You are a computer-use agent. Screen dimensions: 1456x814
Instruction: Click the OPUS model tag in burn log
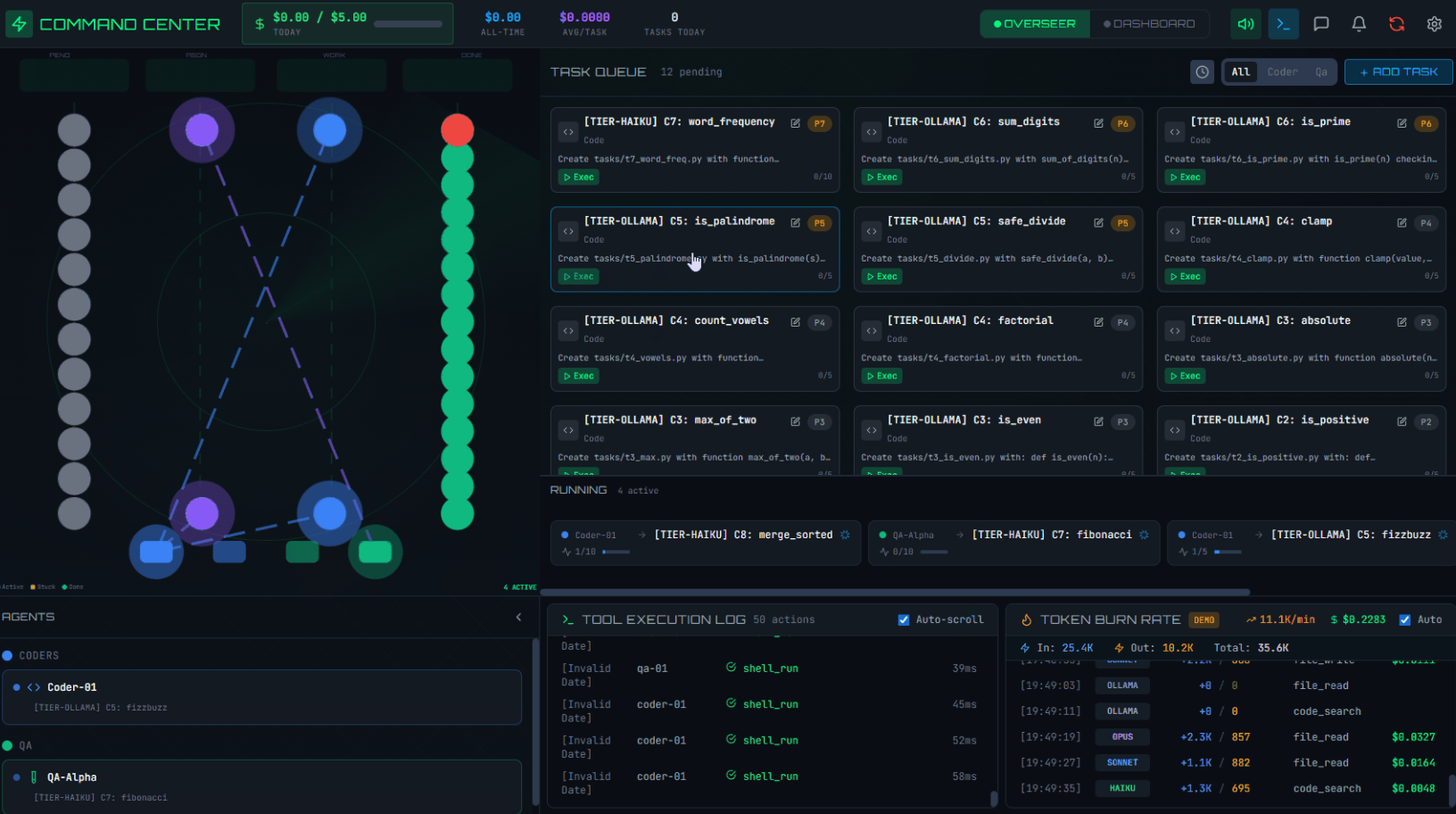pyautogui.click(x=1122, y=737)
